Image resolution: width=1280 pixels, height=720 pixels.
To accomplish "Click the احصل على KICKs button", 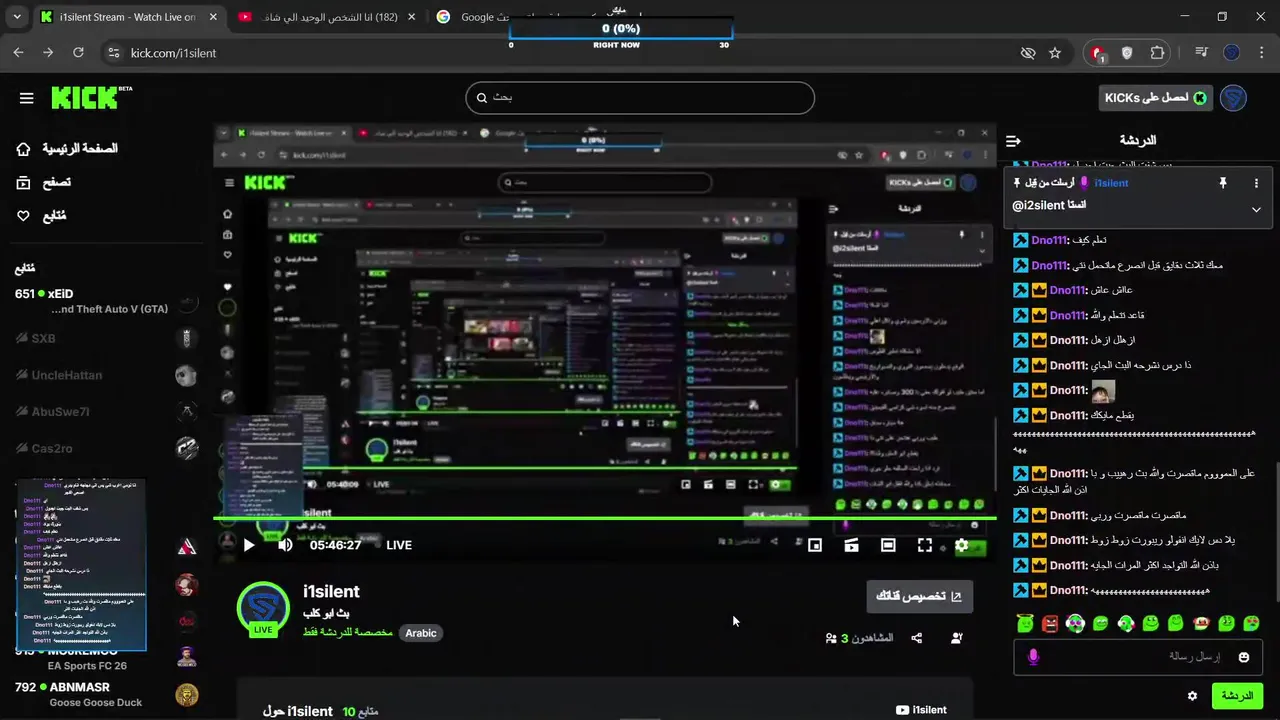I will click(x=1156, y=98).
